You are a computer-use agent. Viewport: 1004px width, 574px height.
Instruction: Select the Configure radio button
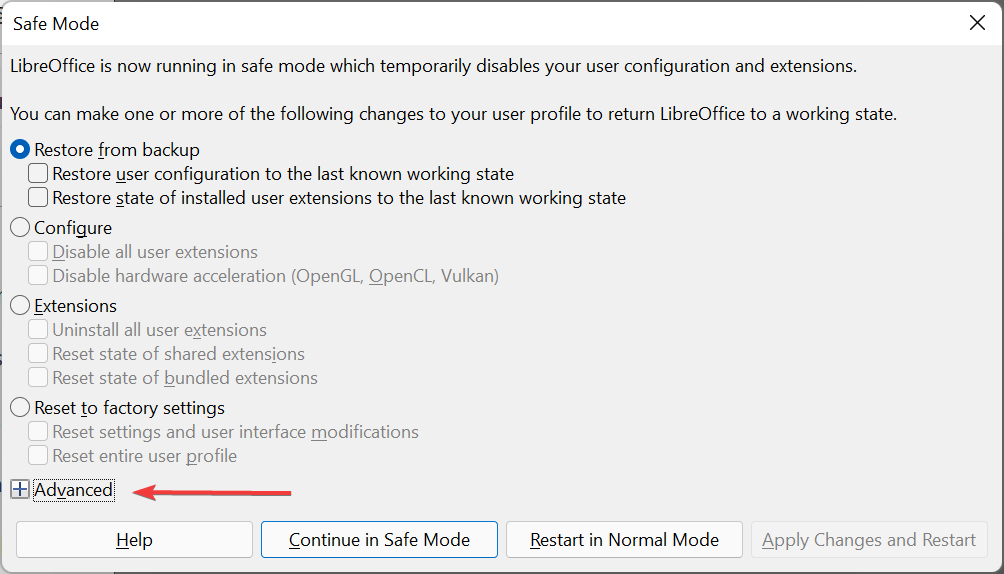point(20,228)
